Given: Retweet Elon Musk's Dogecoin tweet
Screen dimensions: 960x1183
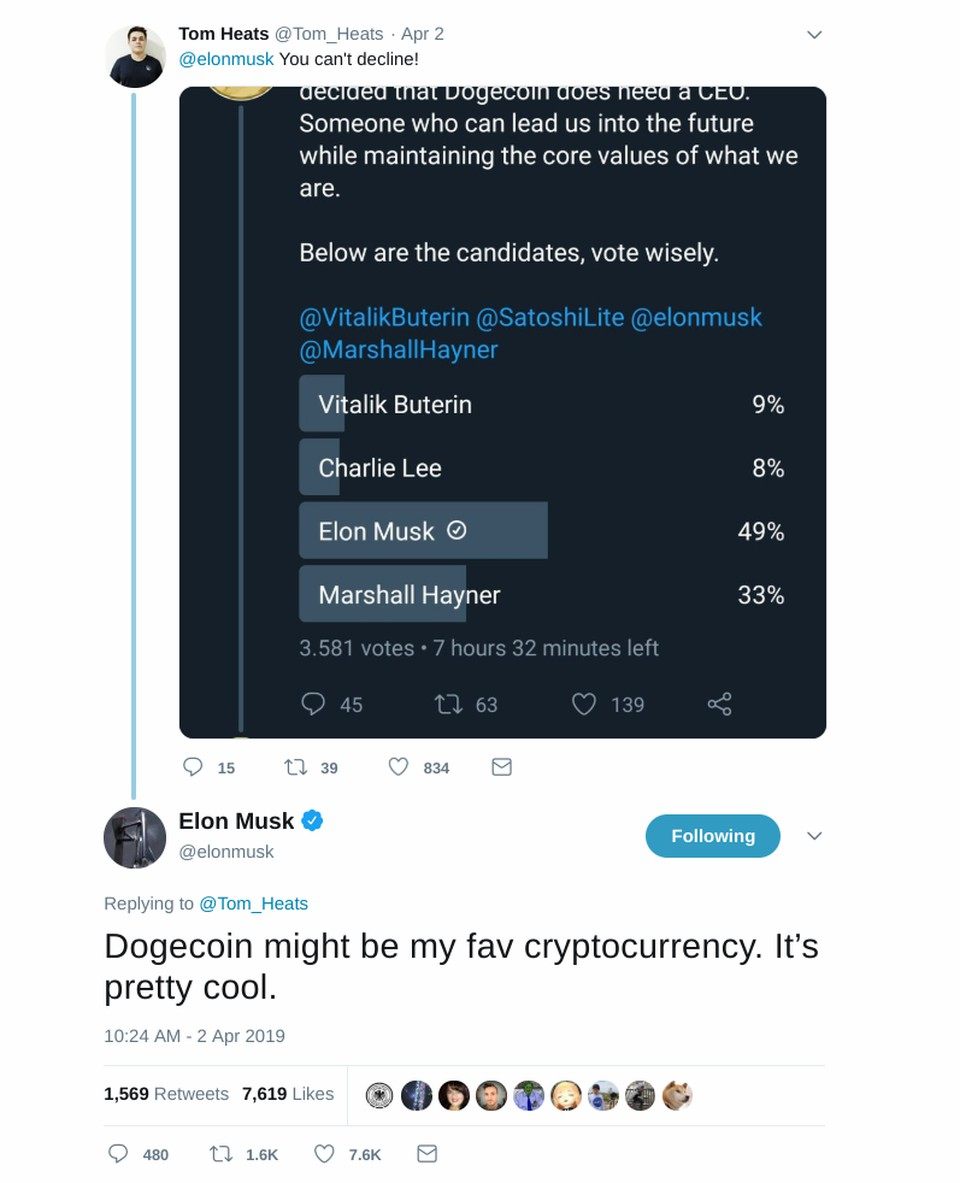Looking at the screenshot, I should point(221,1154).
